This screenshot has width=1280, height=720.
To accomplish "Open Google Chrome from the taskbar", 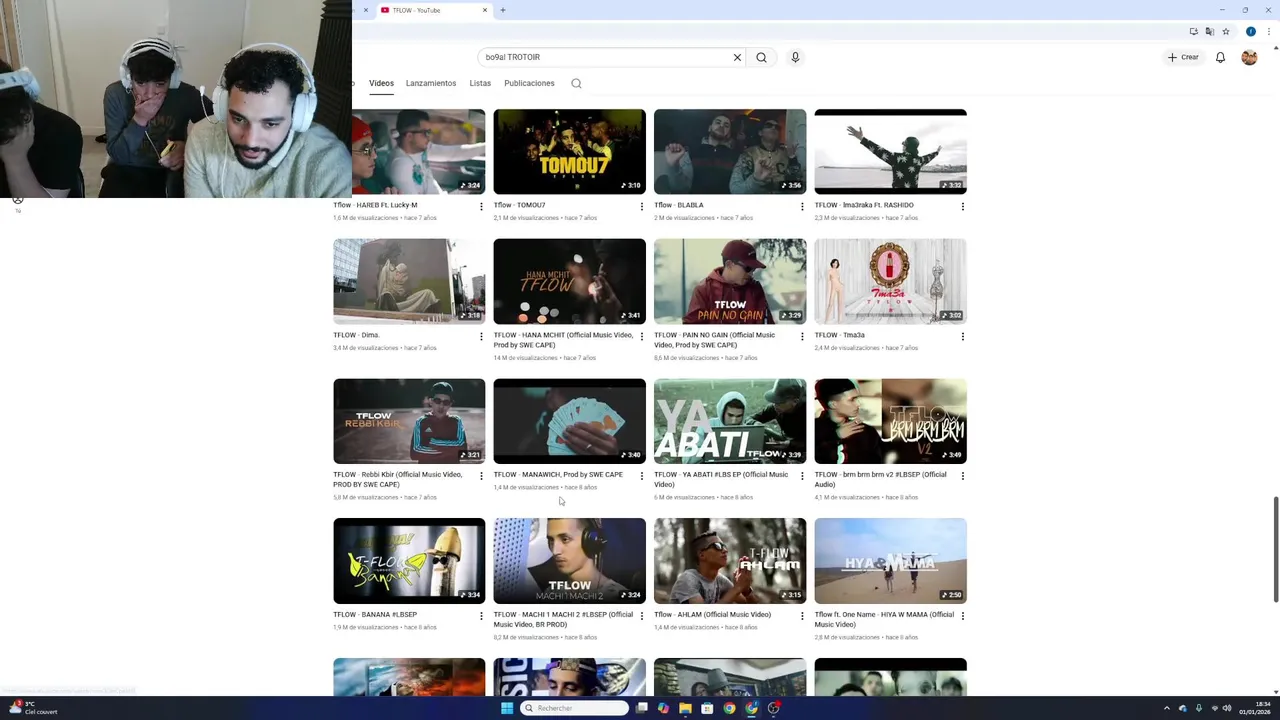I will [x=729, y=708].
